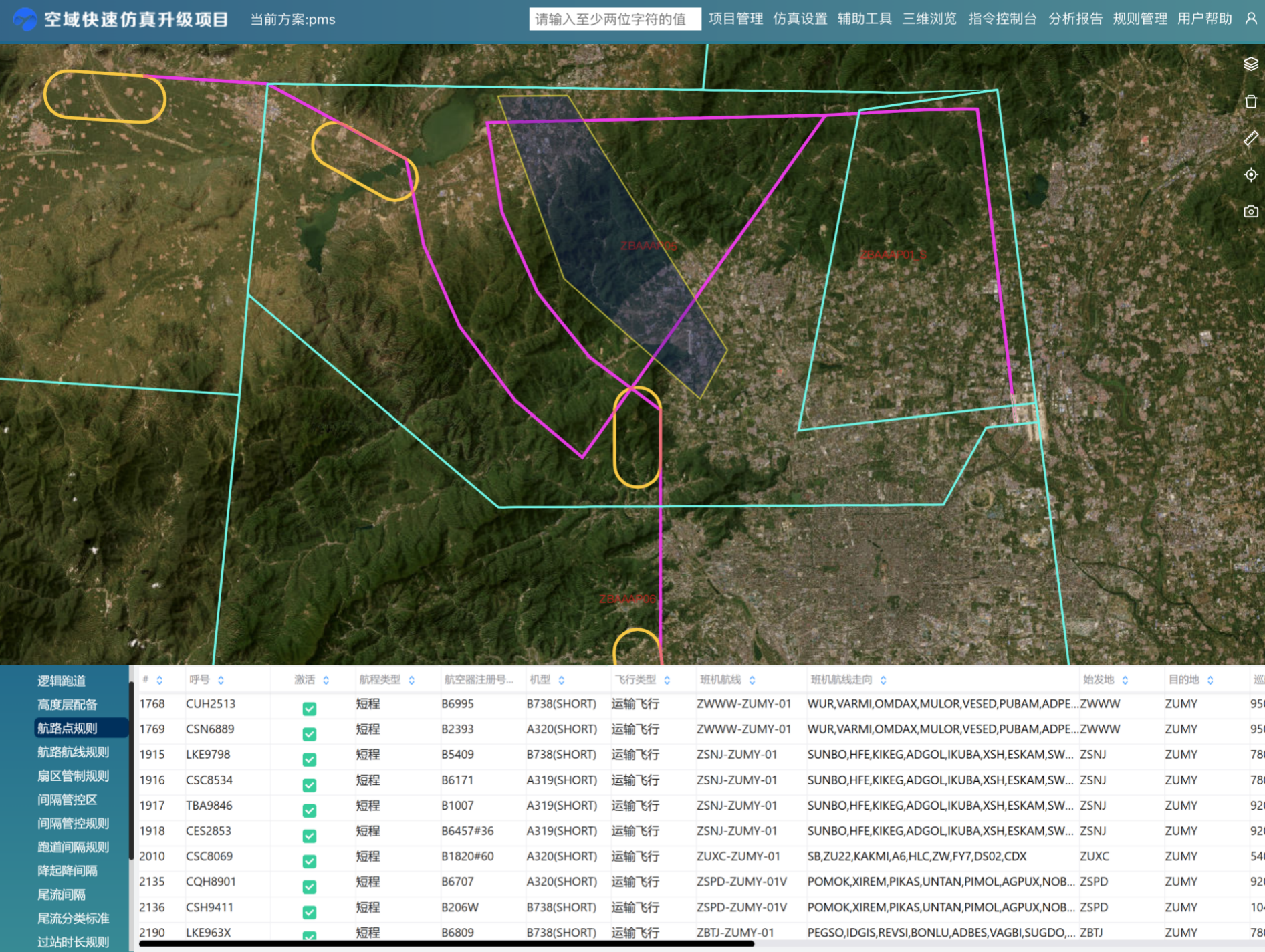Take a map screenshot with camera icon
The width and height of the screenshot is (1265, 952).
[x=1250, y=212]
